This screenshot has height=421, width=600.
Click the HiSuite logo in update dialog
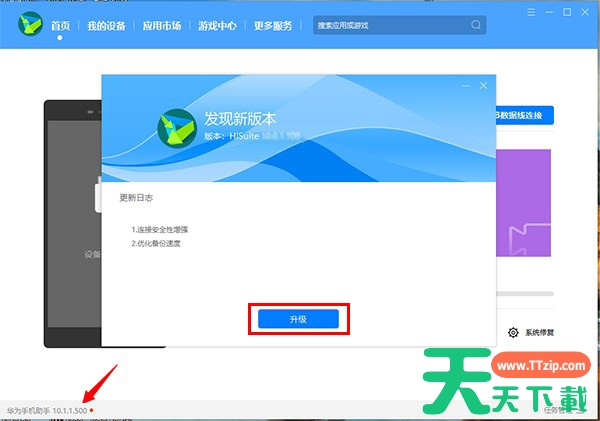177,128
